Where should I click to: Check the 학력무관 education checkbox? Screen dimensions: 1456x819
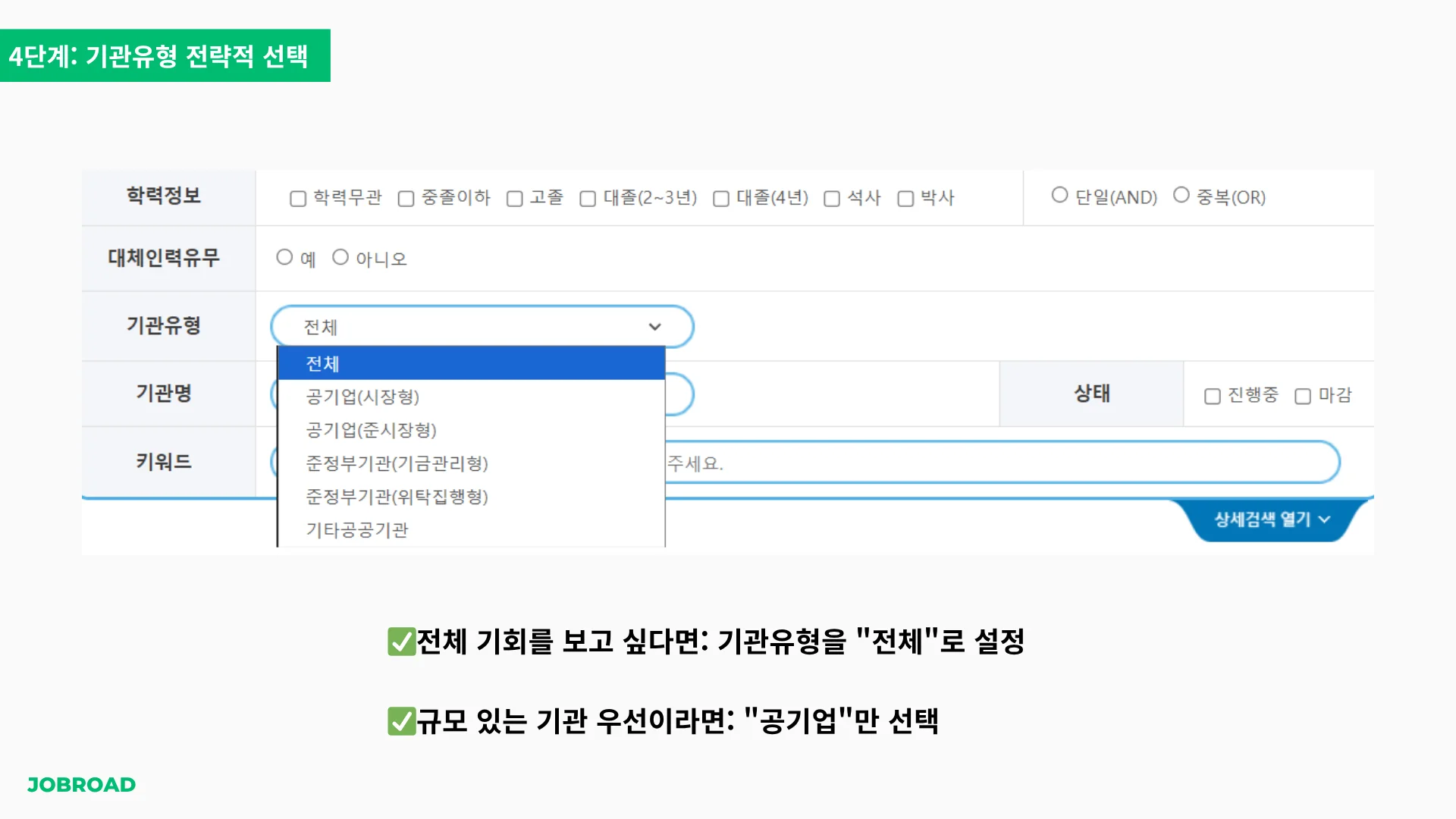tap(298, 198)
